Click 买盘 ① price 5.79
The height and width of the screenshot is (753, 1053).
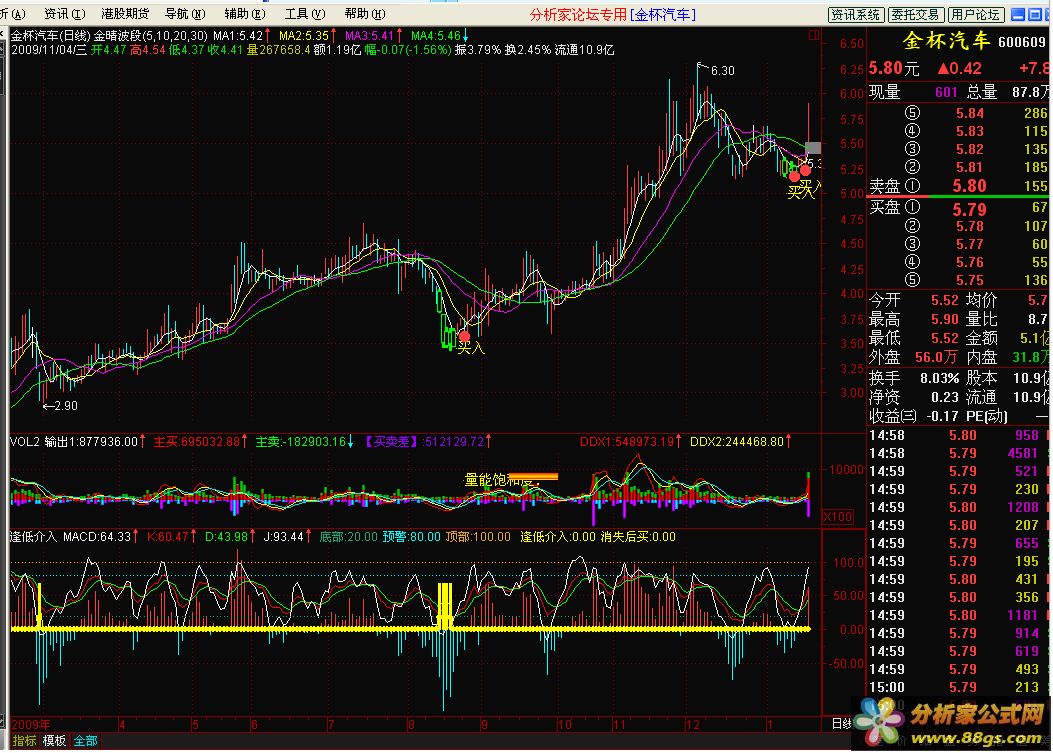coord(969,210)
